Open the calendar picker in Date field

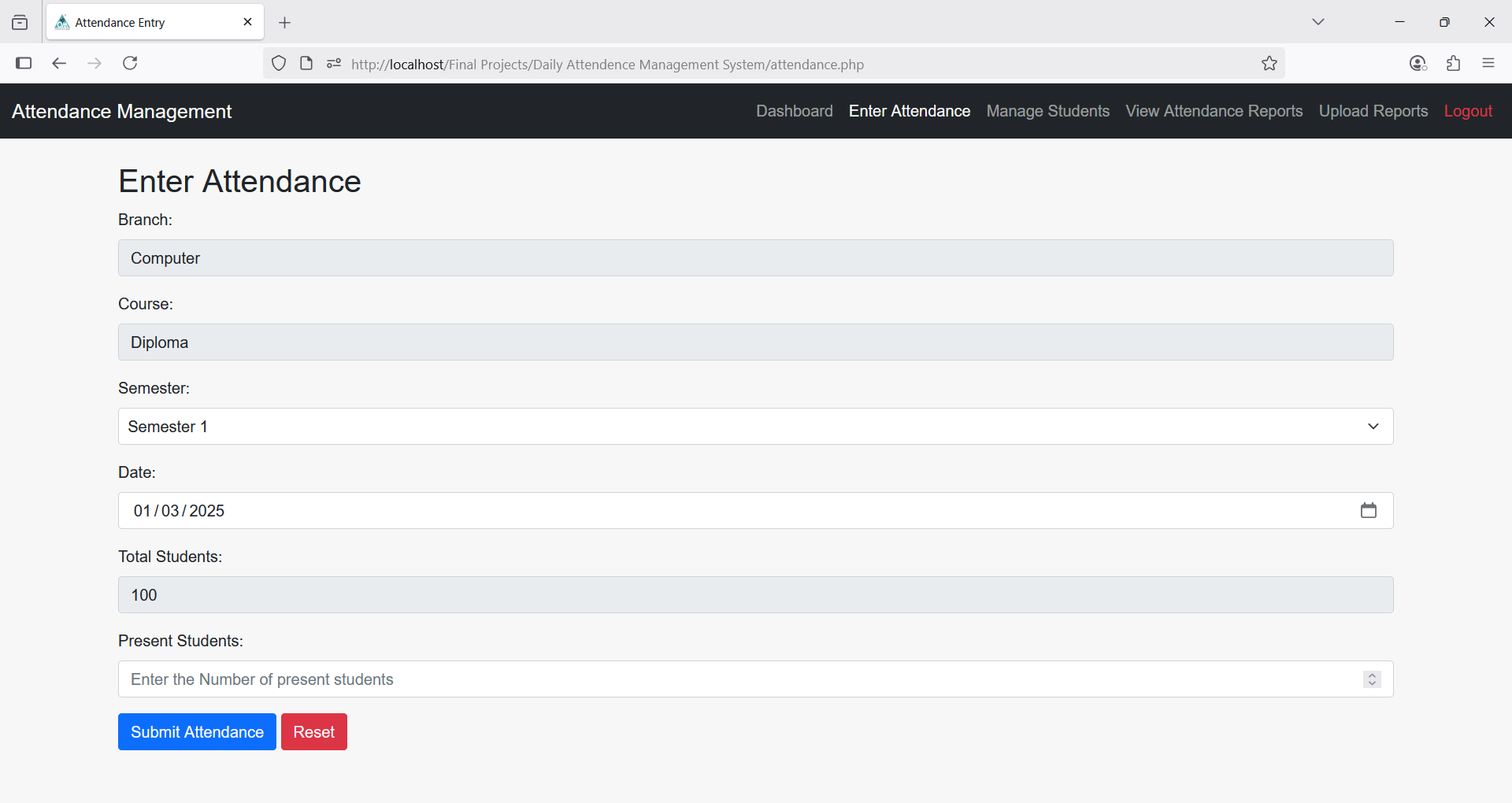click(x=1368, y=511)
